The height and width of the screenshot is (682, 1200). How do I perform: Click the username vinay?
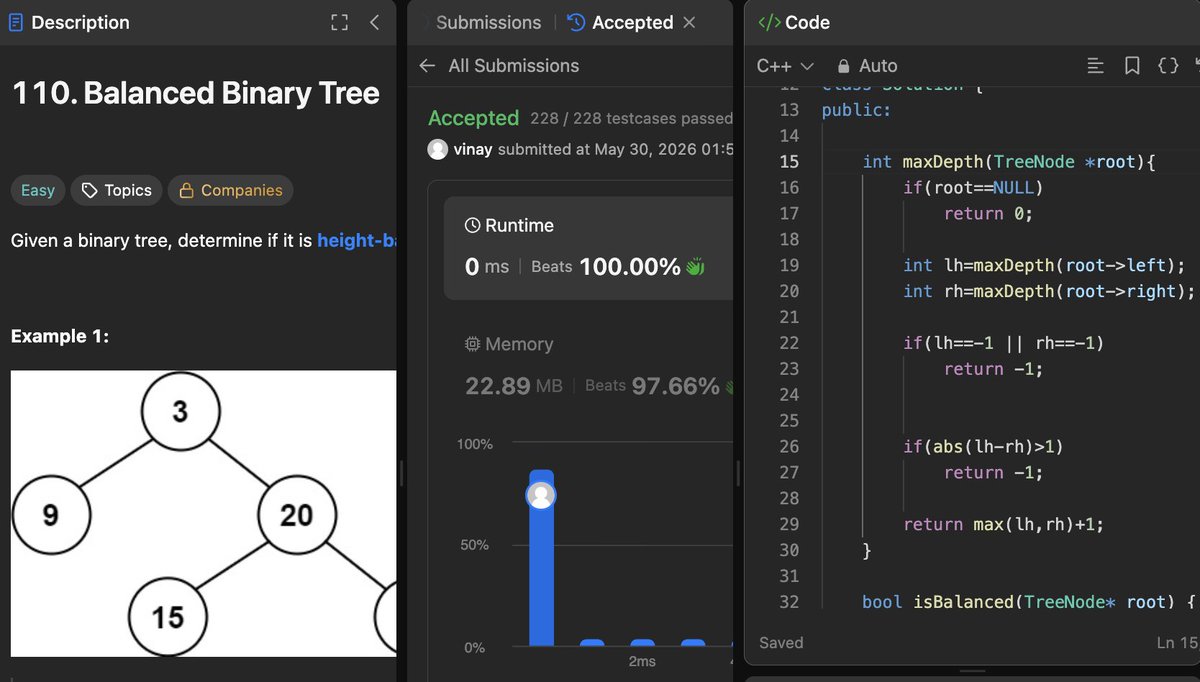coord(472,150)
